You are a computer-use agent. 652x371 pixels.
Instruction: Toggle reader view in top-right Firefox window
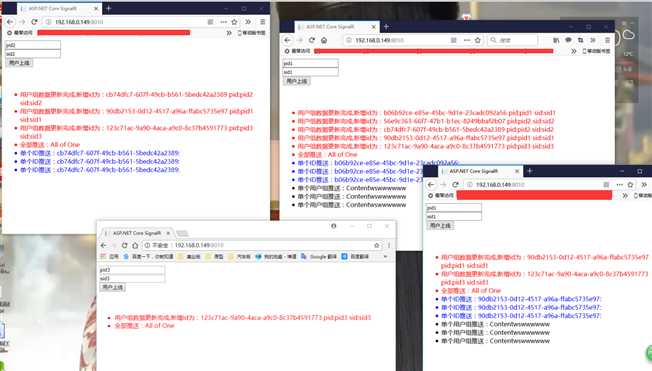[x=454, y=40]
